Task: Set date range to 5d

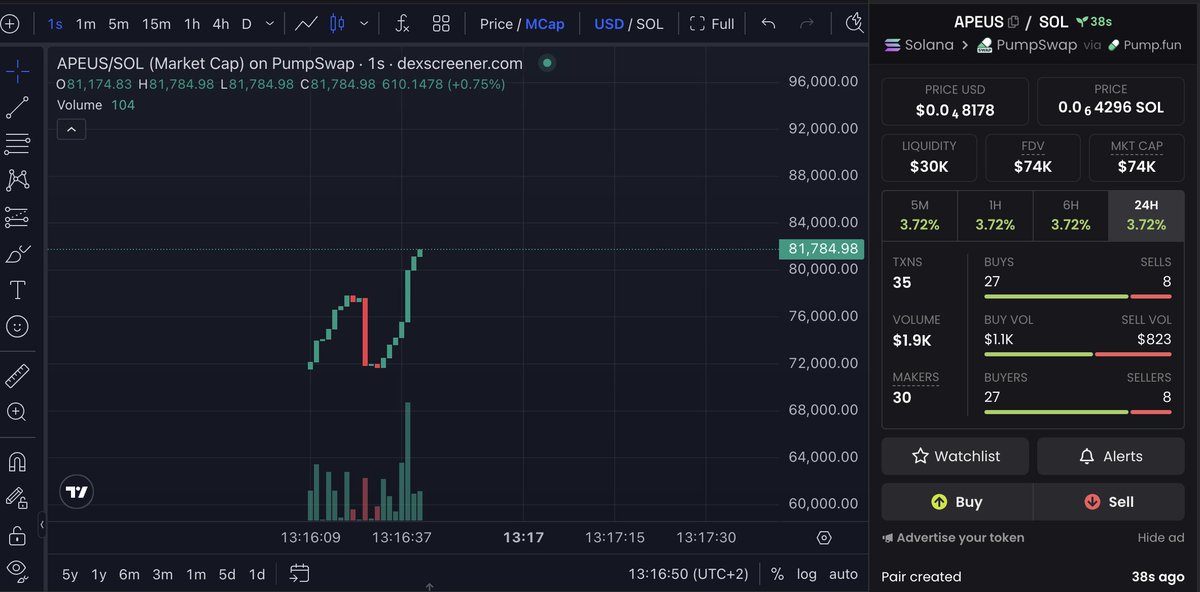Action: point(227,574)
